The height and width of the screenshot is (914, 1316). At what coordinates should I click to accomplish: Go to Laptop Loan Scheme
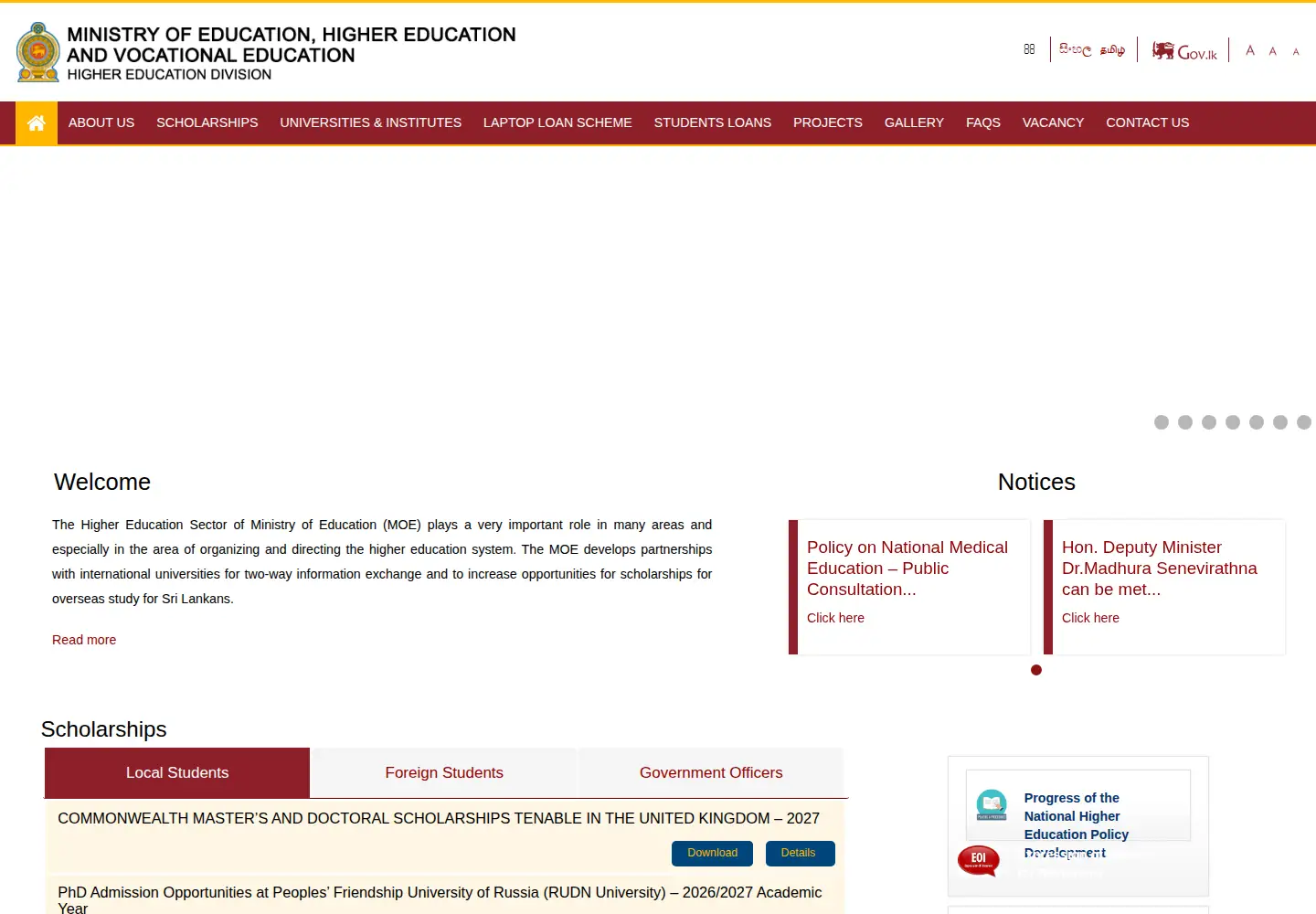[x=557, y=122]
